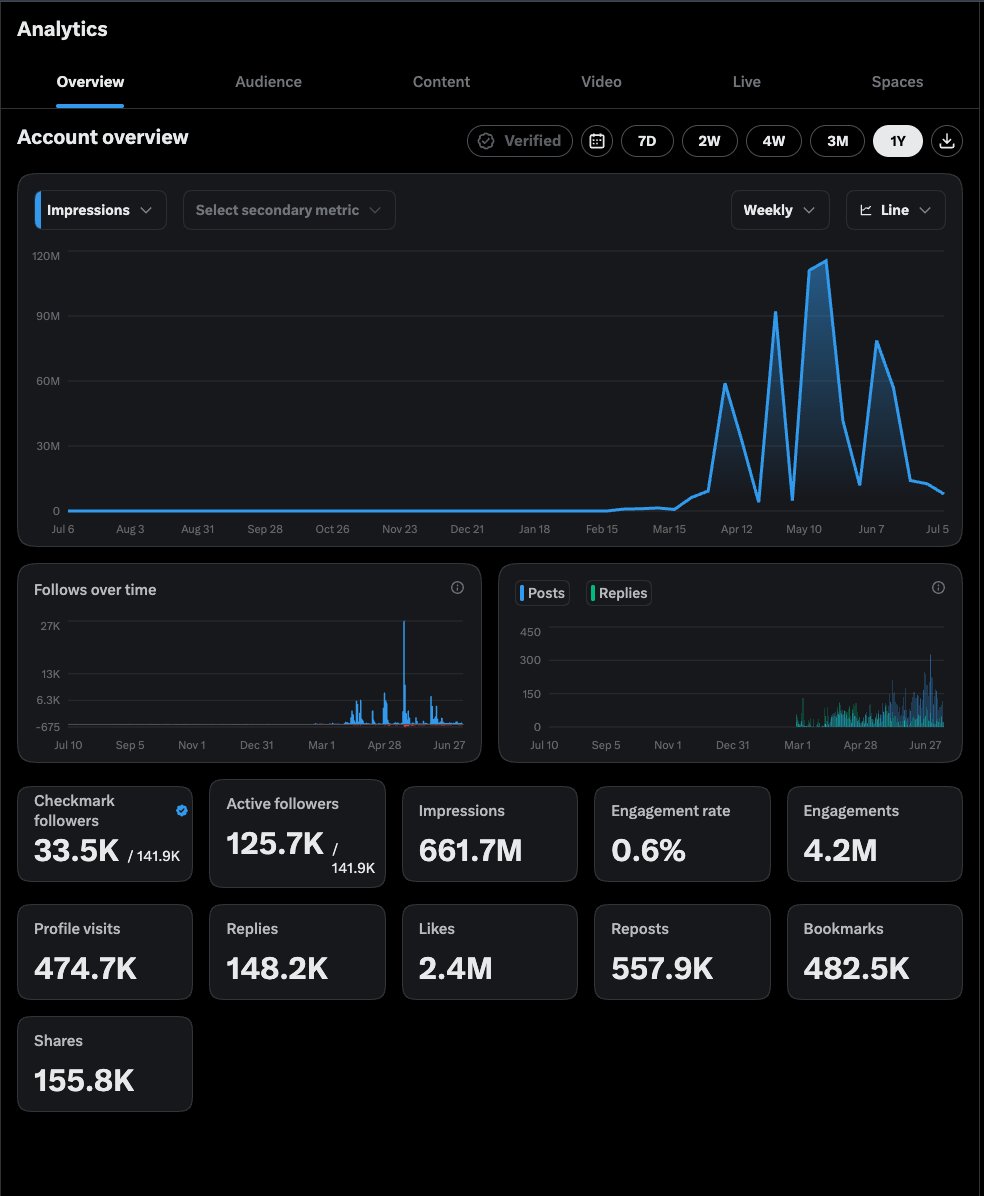Open the Impressions primary metric dropdown

[x=101, y=210]
